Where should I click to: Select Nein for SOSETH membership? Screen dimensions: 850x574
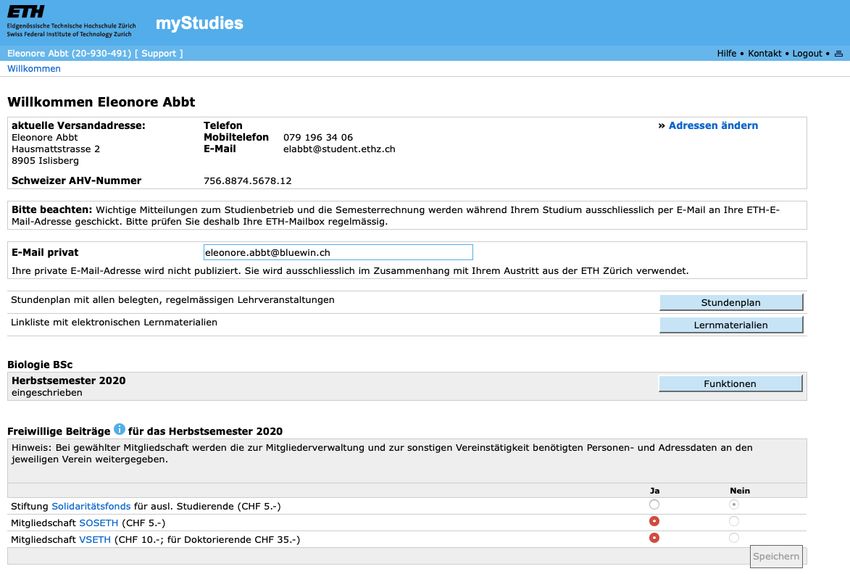point(733,521)
